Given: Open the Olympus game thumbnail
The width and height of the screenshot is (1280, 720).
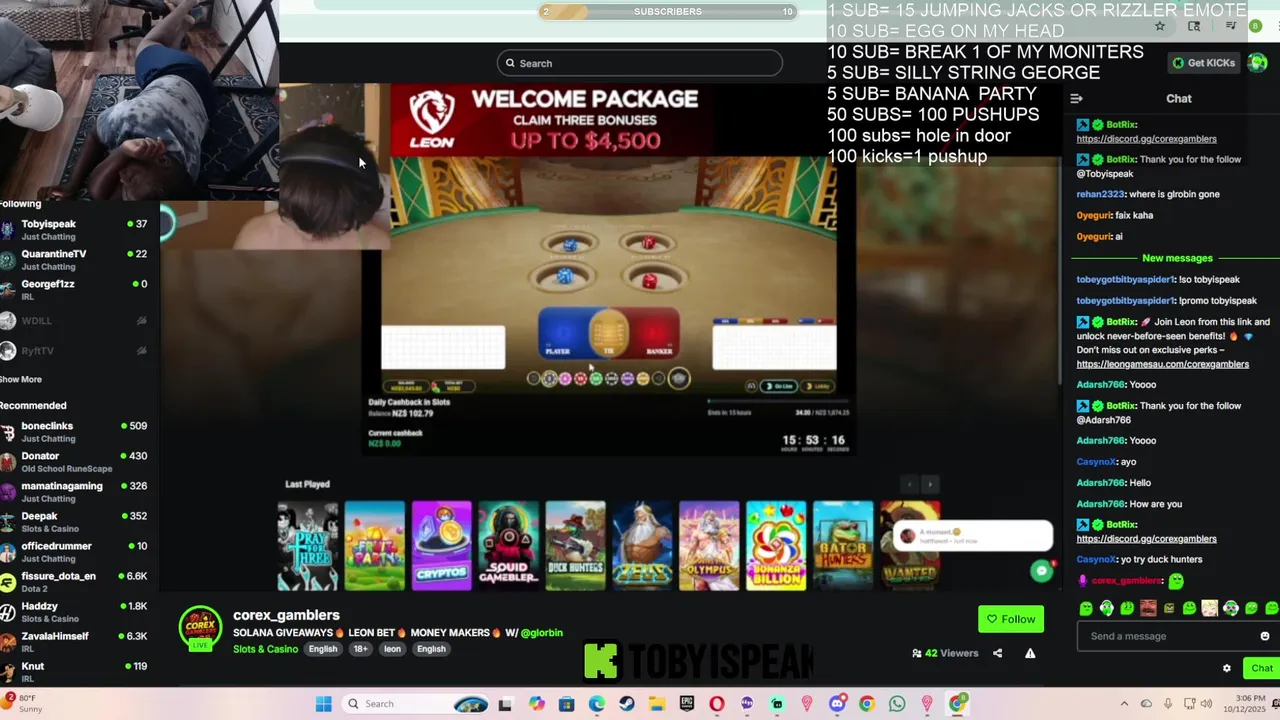Looking at the screenshot, I should [x=709, y=546].
